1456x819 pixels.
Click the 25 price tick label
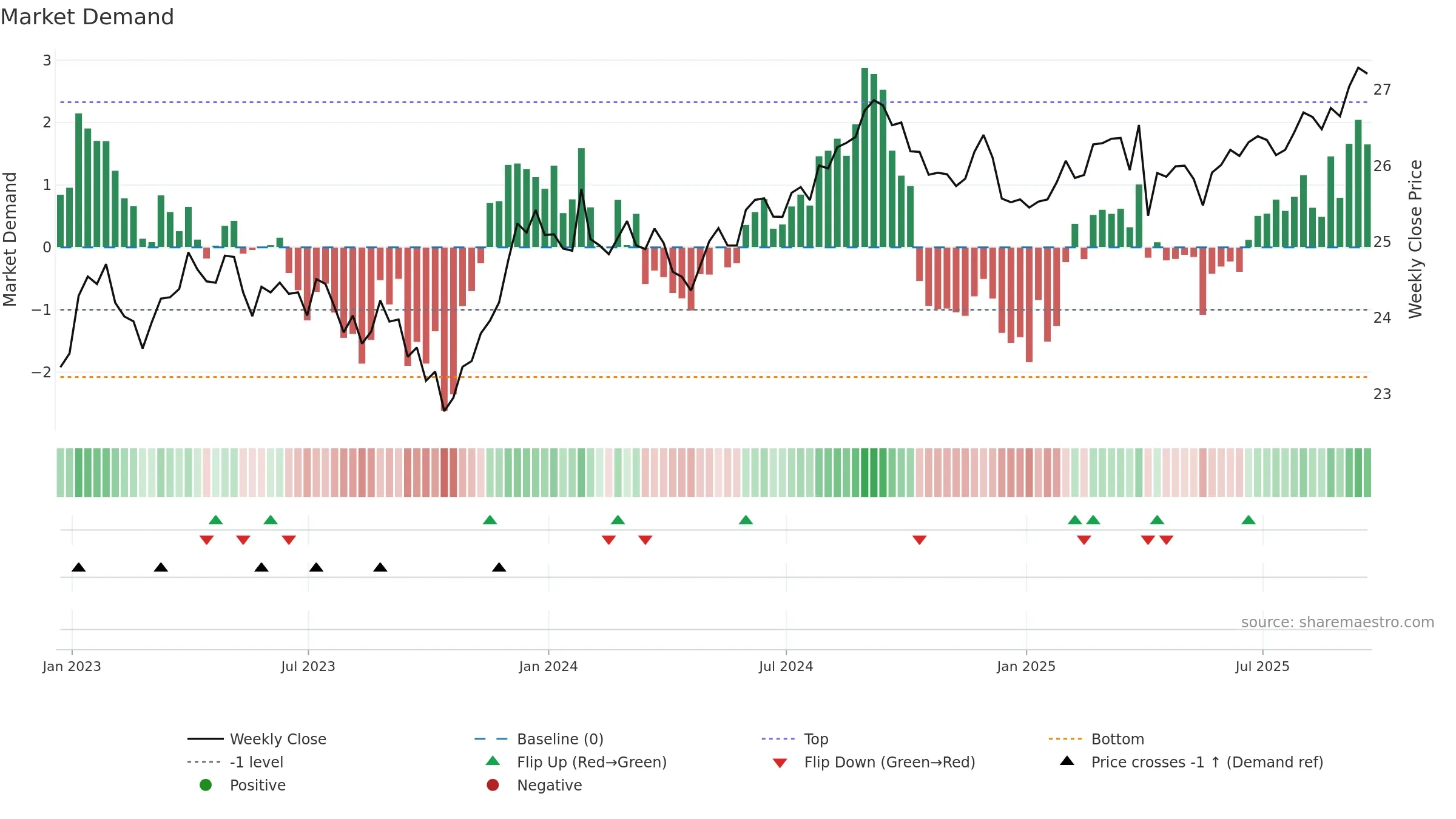[1382, 242]
